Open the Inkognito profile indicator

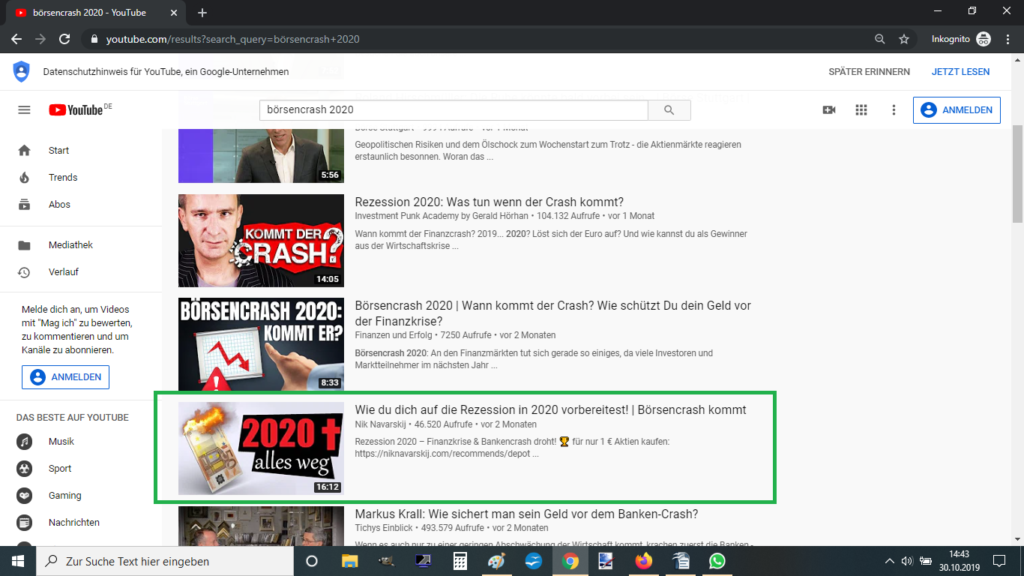(961, 39)
